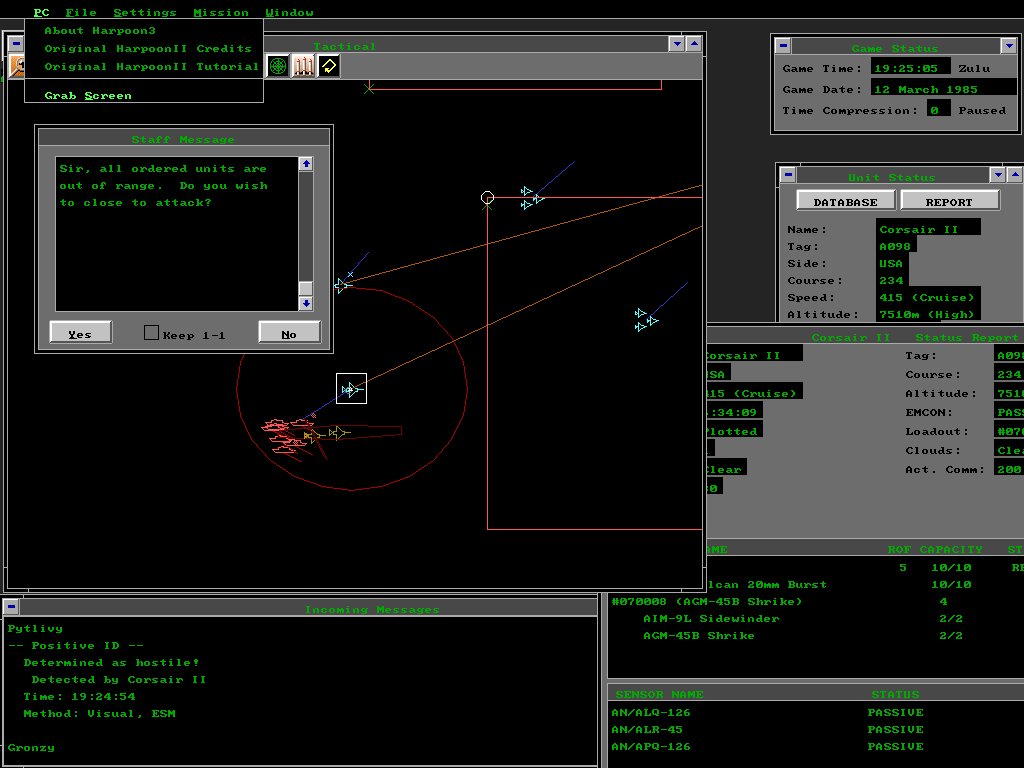Open the Tactical window system menu button

pyautogui.click(x=16, y=44)
